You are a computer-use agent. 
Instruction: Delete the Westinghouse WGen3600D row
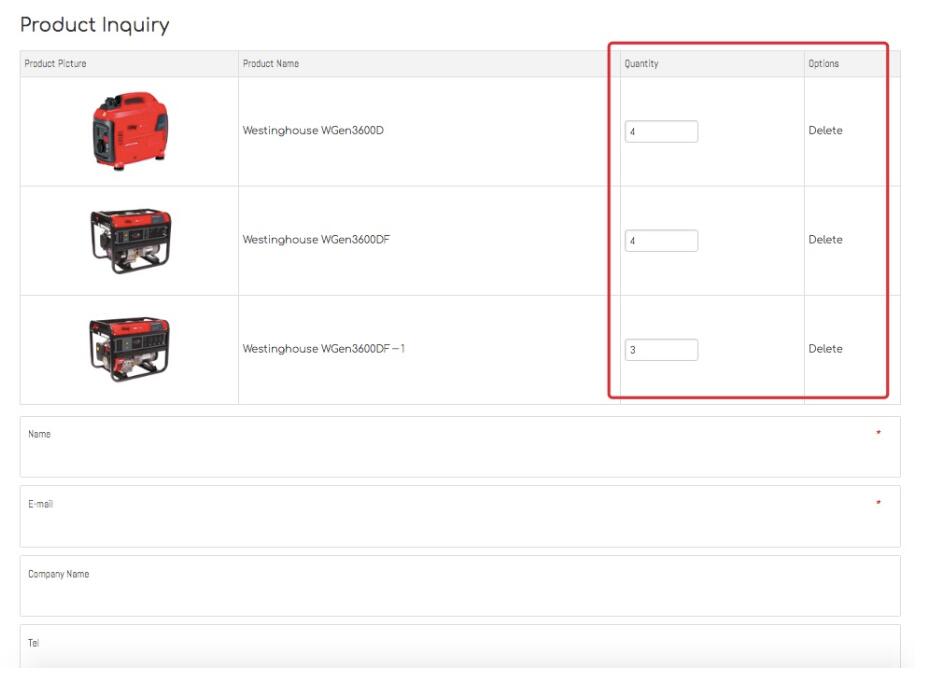(825, 131)
